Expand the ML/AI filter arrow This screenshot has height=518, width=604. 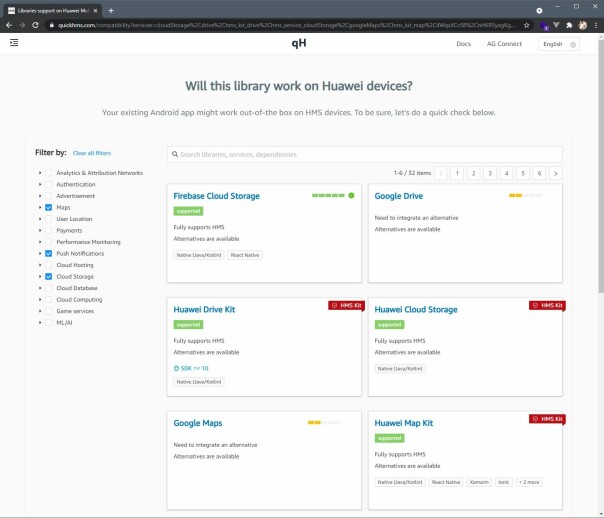pyautogui.click(x=40, y=323)
